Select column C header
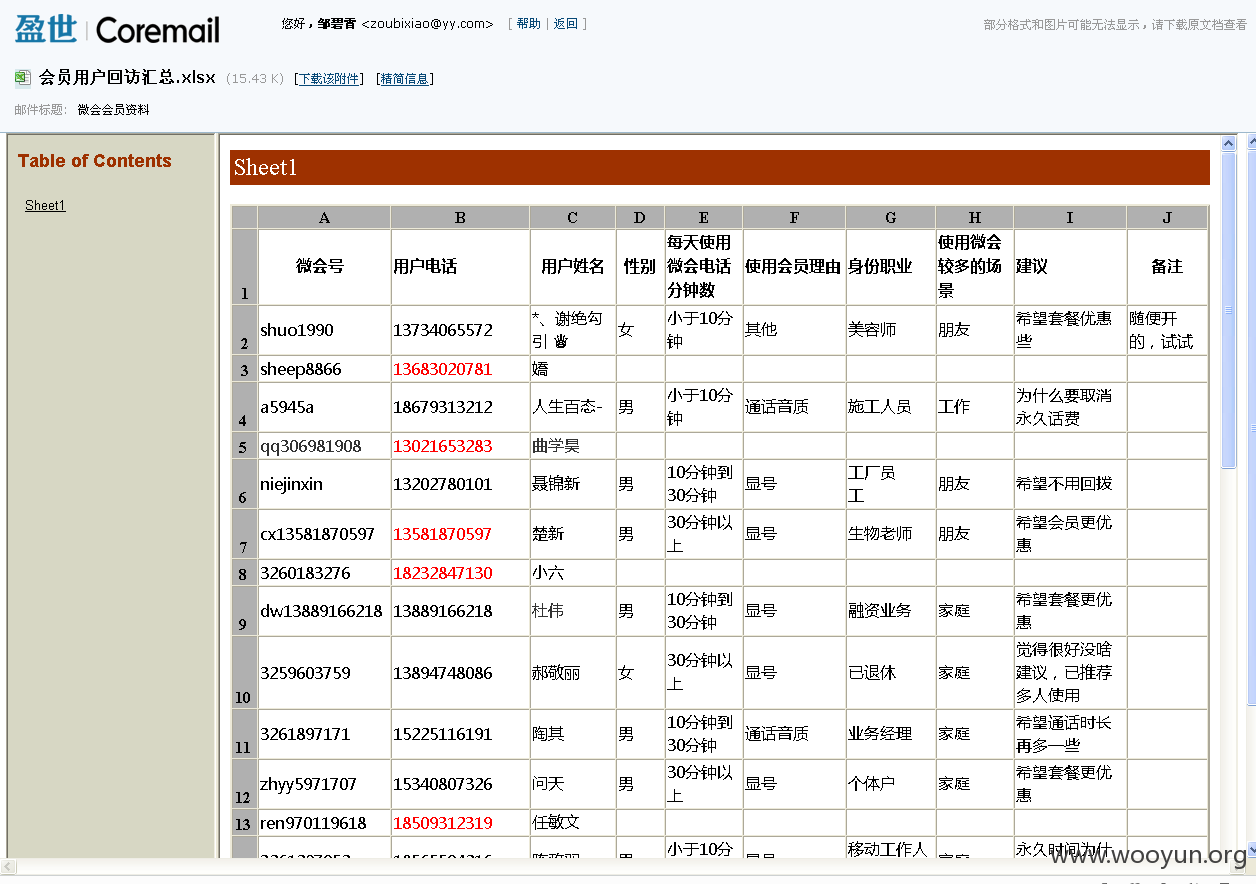Viewport: 1256px width, 884px height. tap(573, 217)
